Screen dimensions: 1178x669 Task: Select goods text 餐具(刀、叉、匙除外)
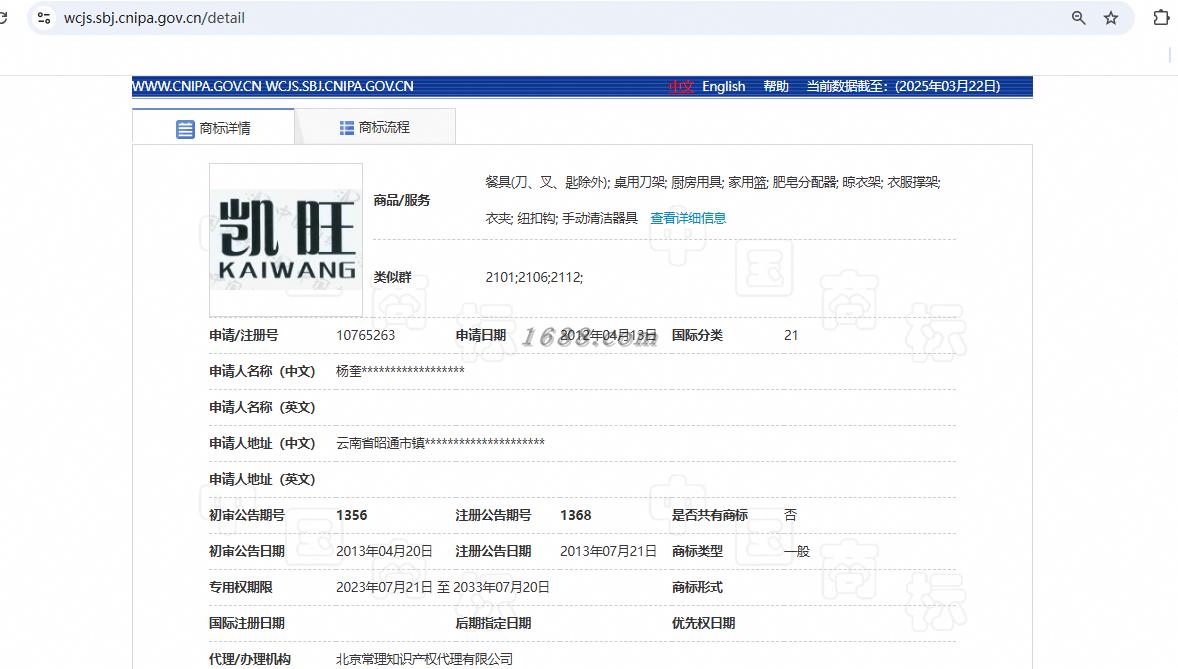546,182
